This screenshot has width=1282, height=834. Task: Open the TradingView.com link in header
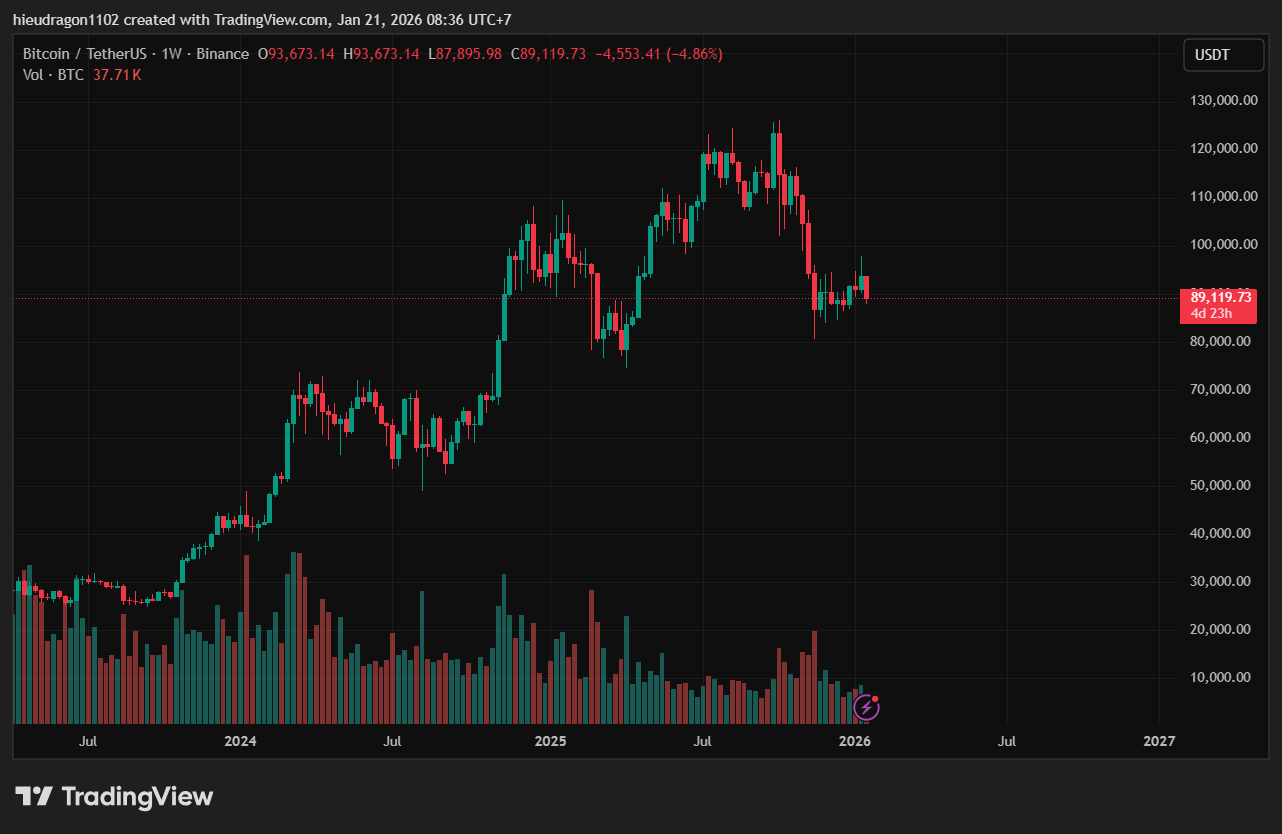tap(270, 20)
